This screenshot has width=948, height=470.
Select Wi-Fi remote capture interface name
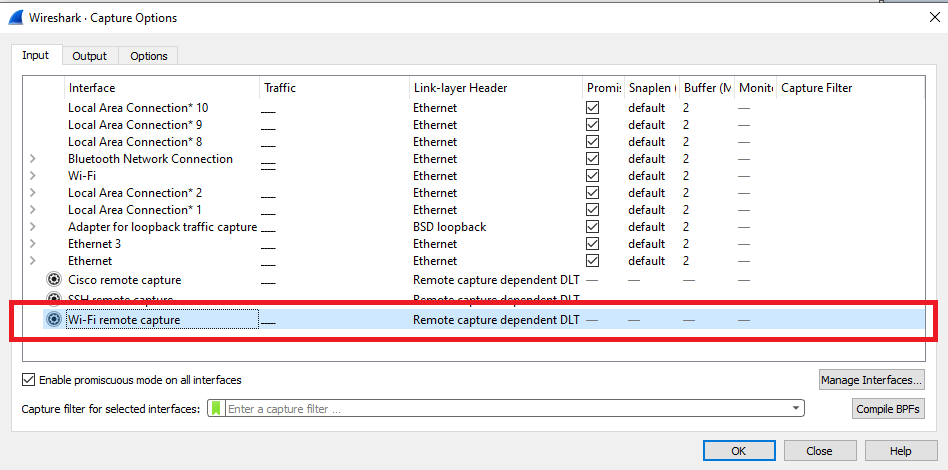pyautogui.click(x=124, y=319)
